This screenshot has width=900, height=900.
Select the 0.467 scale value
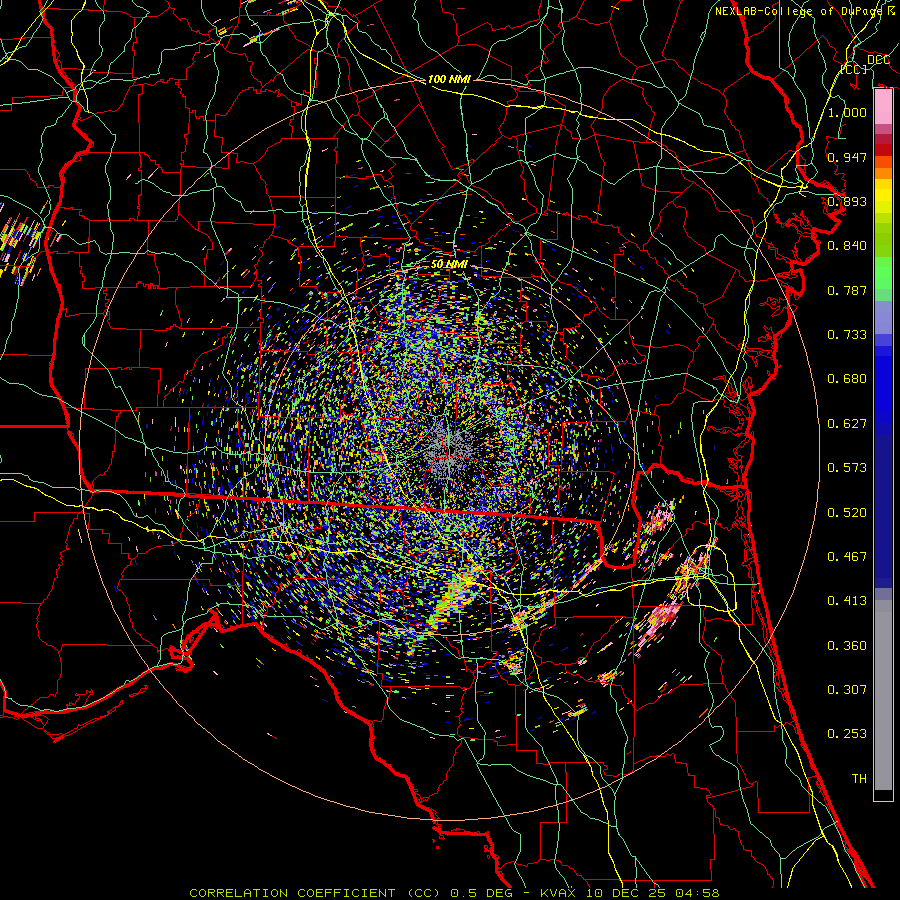(x=847, y=557)
